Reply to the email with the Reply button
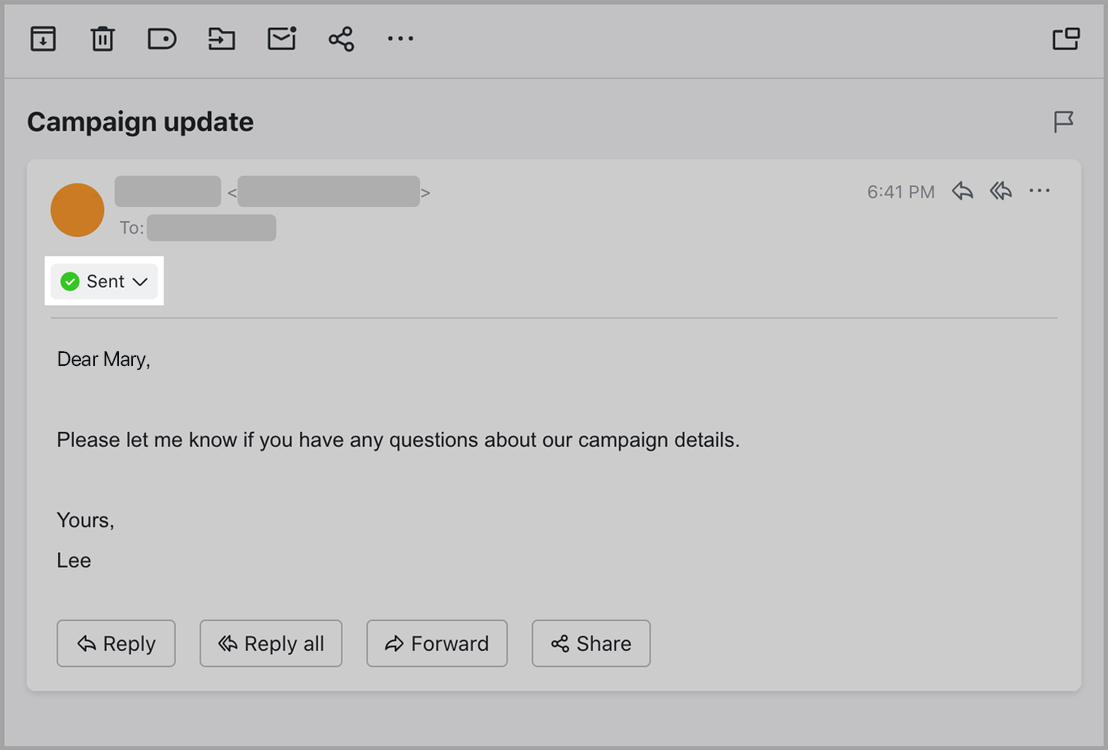Viewport: 1108px width, 750px height. pos(116,643)
